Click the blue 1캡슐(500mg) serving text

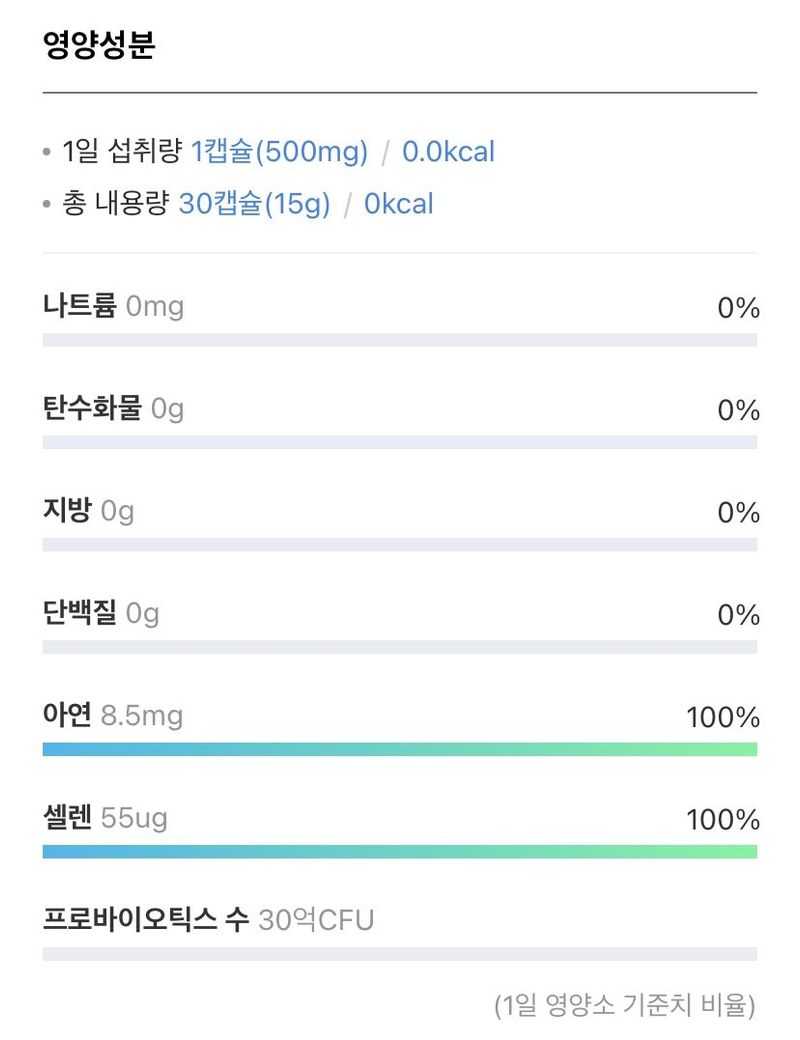pos(279,152)
